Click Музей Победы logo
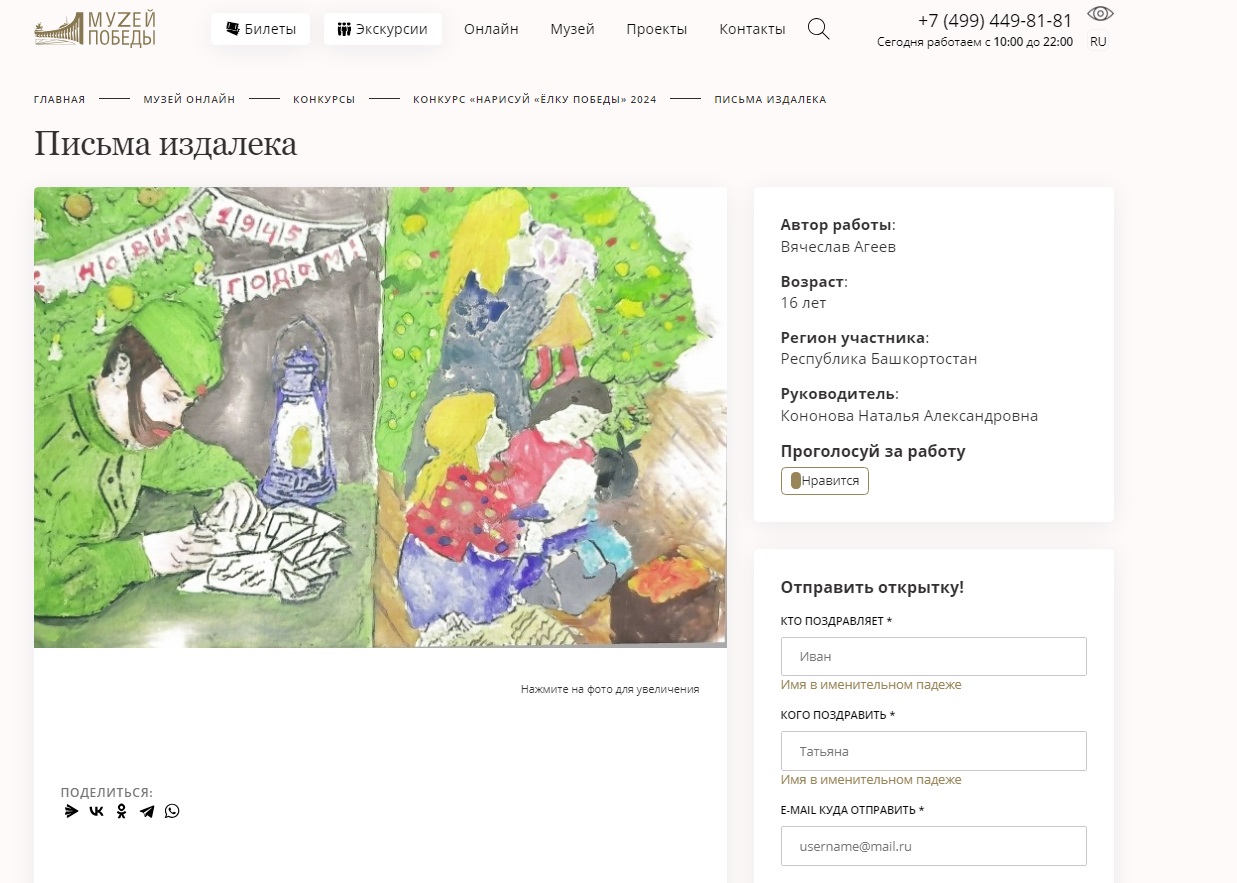Screen dimensions: 1237x883 click(95, 29)
